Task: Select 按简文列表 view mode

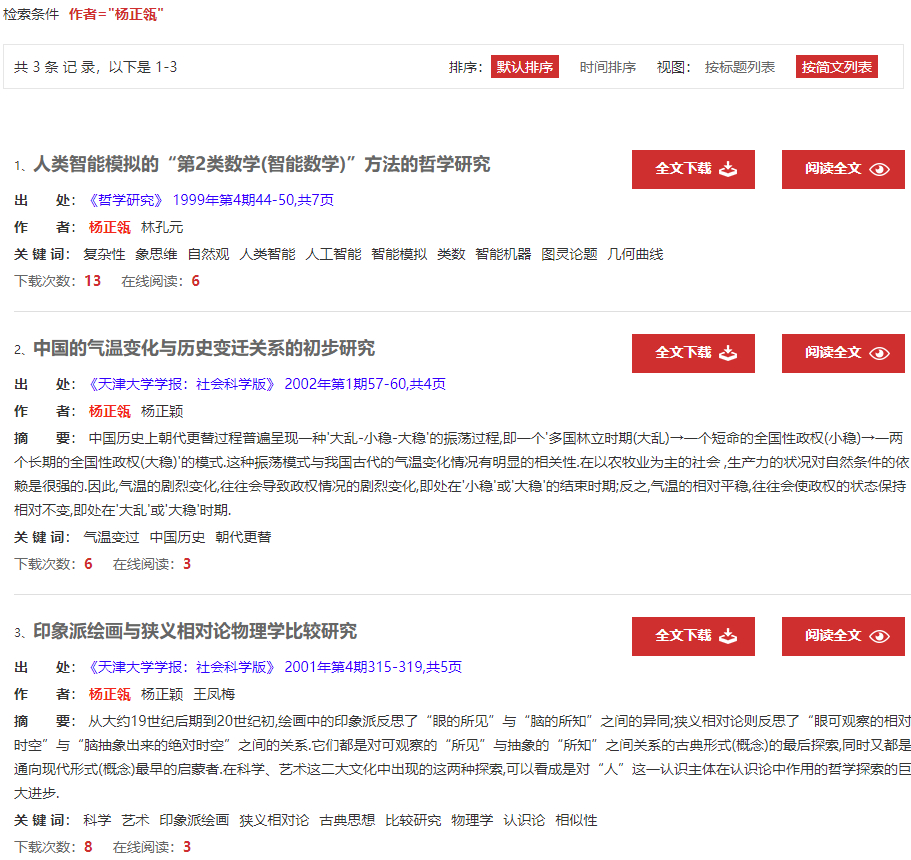Action: 836,67
